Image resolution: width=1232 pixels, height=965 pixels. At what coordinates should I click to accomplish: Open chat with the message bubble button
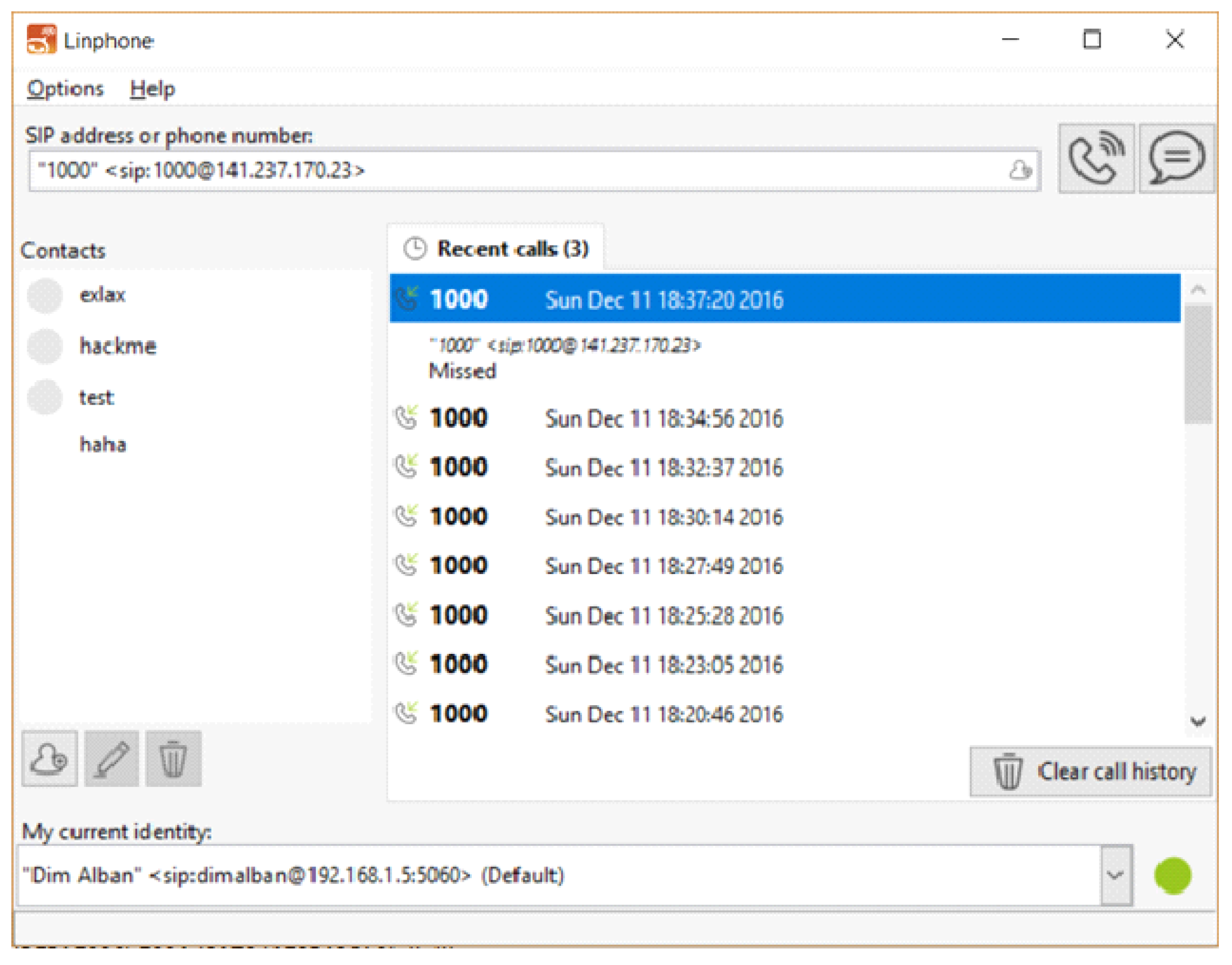[1177, 159]
